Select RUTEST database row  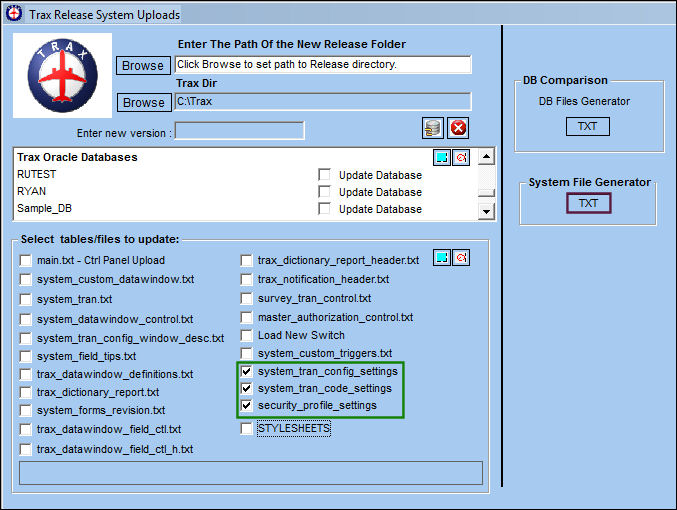click(x=36, y=174)
